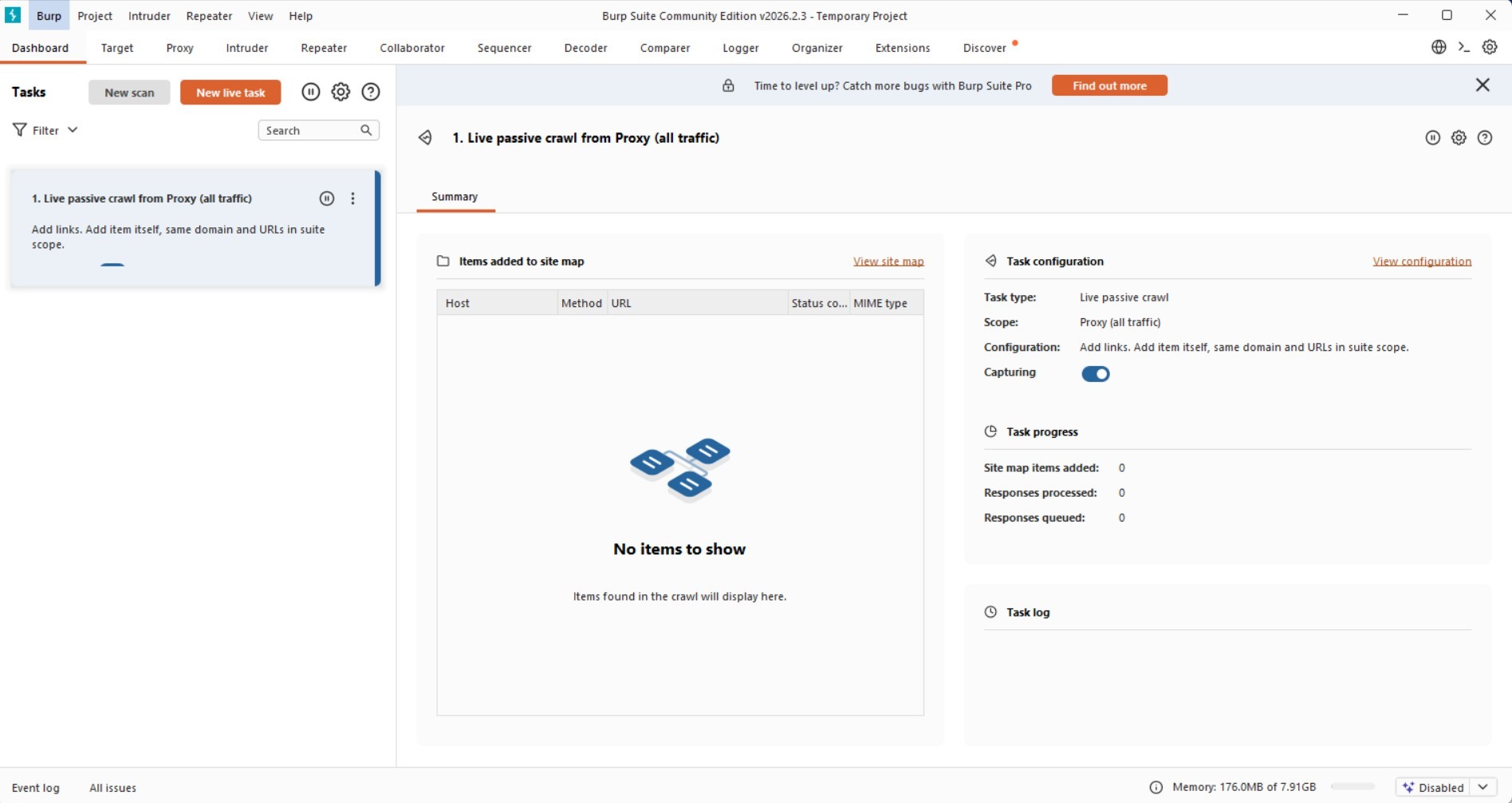Click the New live task button

230,93
